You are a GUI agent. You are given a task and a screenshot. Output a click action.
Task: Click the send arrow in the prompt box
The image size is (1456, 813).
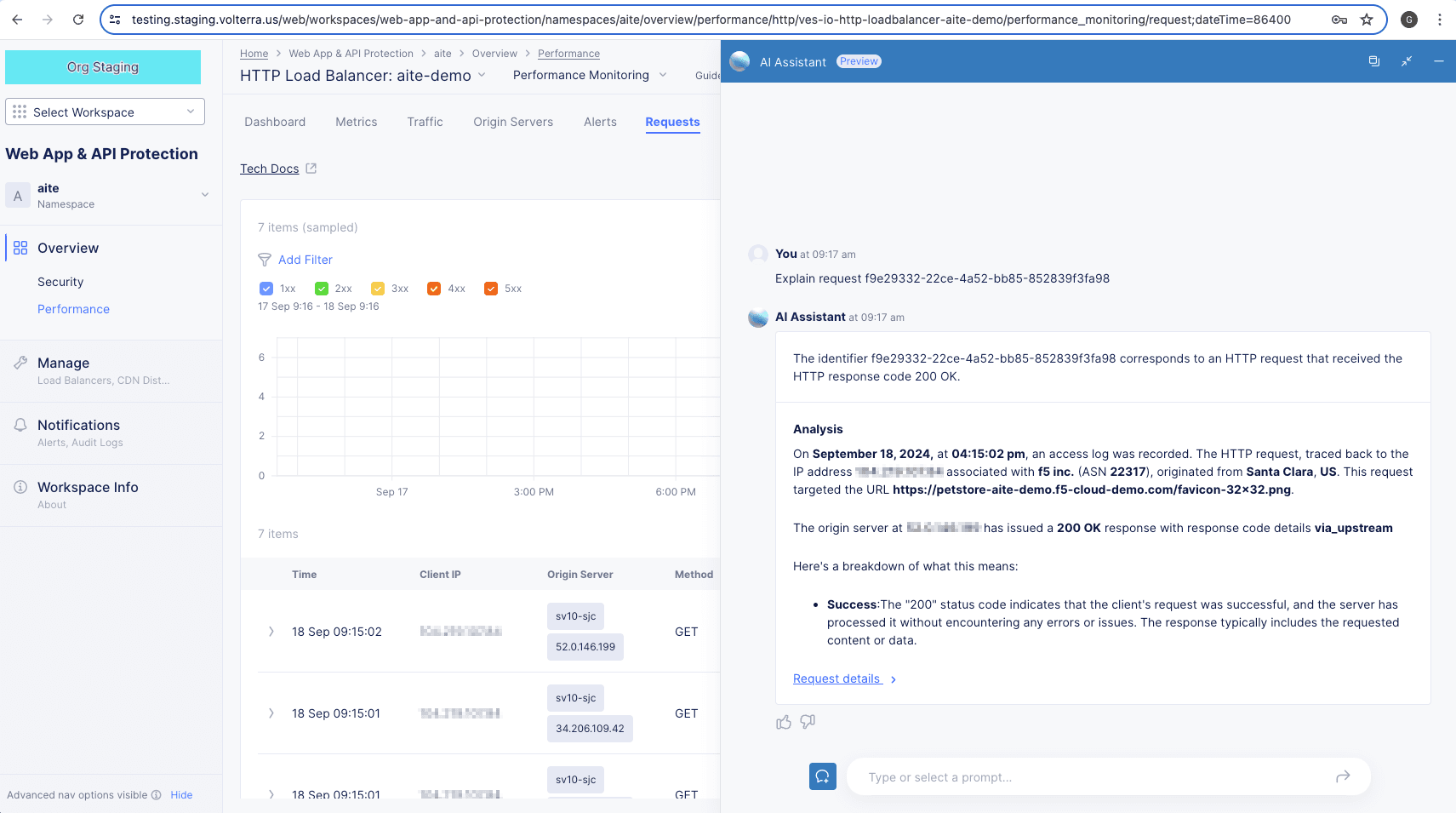(x=1343, y=776)
